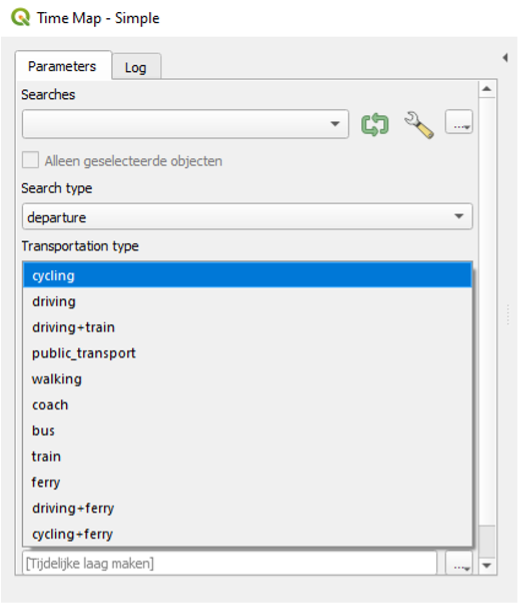
Task: Select bus transportation type
Action: pos(247,430)
